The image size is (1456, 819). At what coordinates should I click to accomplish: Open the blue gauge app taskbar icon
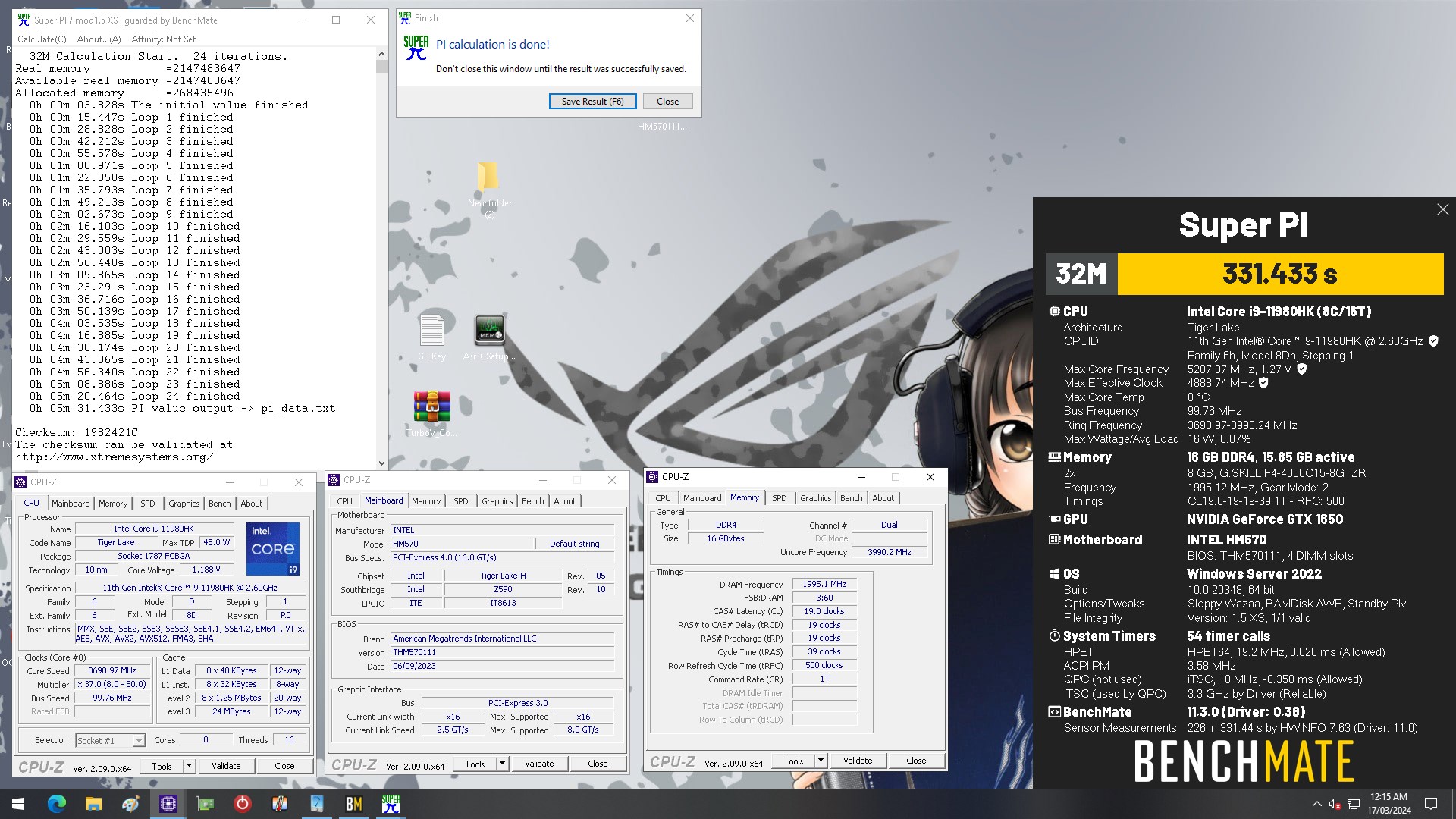316,803
